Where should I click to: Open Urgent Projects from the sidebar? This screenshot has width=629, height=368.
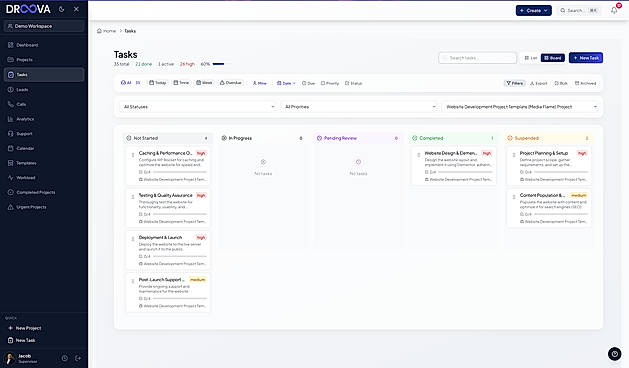click(44, 207)
